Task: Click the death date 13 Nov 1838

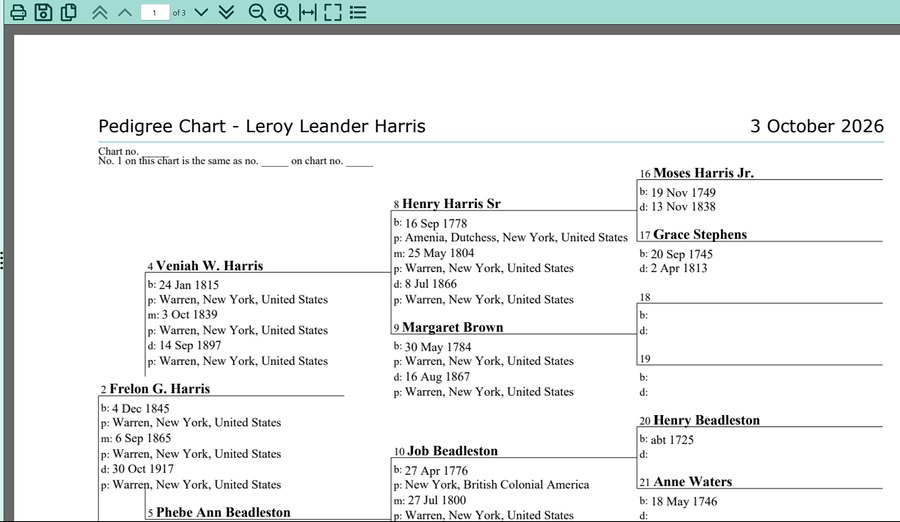Action: click(683, 207)
